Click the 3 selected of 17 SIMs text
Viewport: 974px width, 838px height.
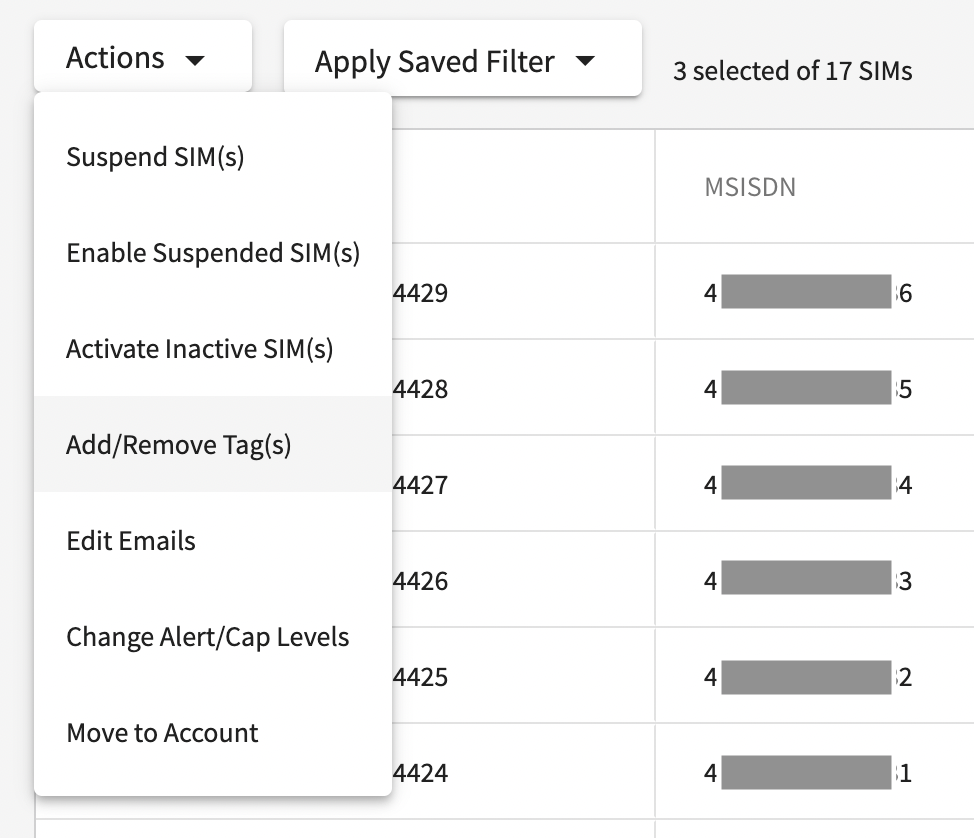click(x=793, y=71)
